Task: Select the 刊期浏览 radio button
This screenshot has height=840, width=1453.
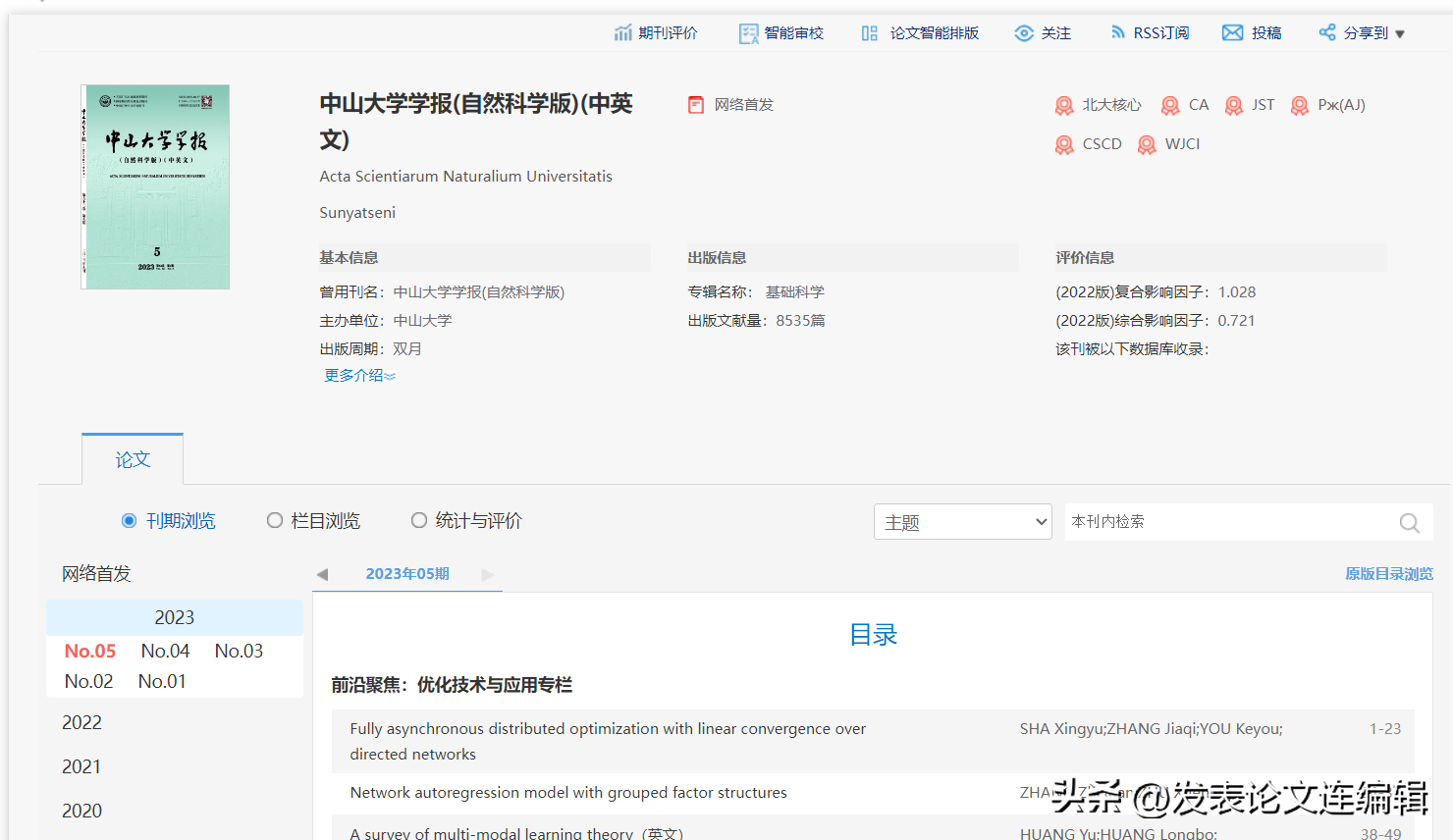Action: pyautogui.click(x=129, y=521)
